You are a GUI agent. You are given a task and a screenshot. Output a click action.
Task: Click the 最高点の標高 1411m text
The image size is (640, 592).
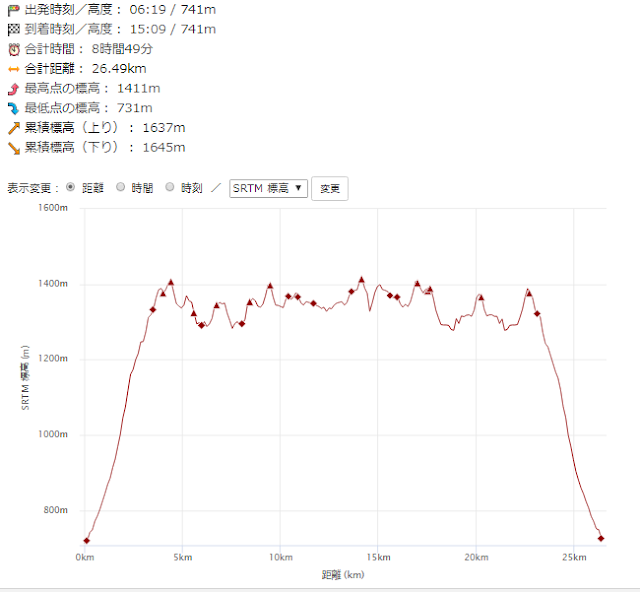tap(92, 88)
